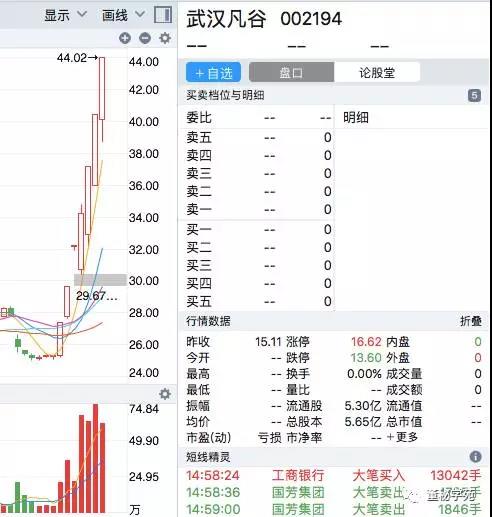Collapse market data with 折叠

pyautogui.click(x=471, y=321)
